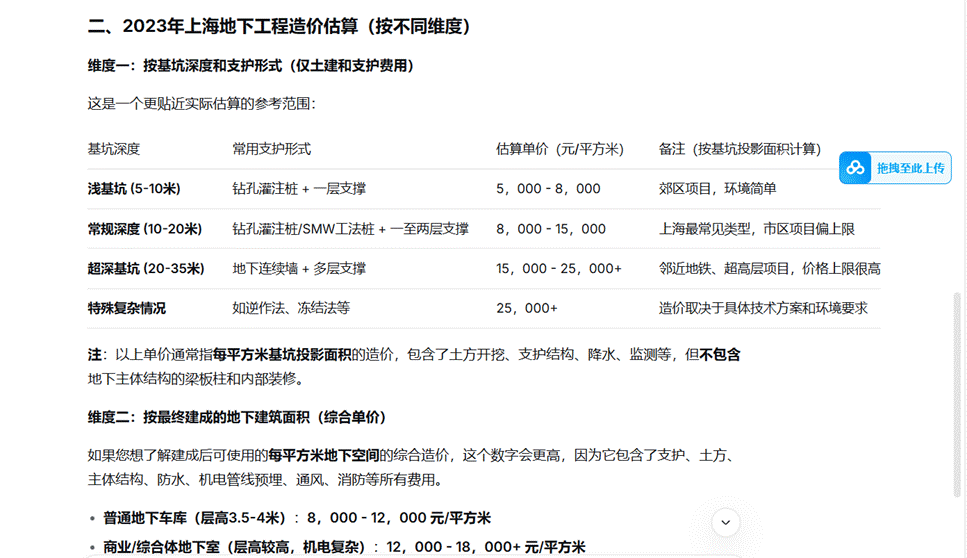Click the 备注（按基坑投影面积计算）header
The height and width of the screenshot is (558, 967).
click(x=739, y=149)
